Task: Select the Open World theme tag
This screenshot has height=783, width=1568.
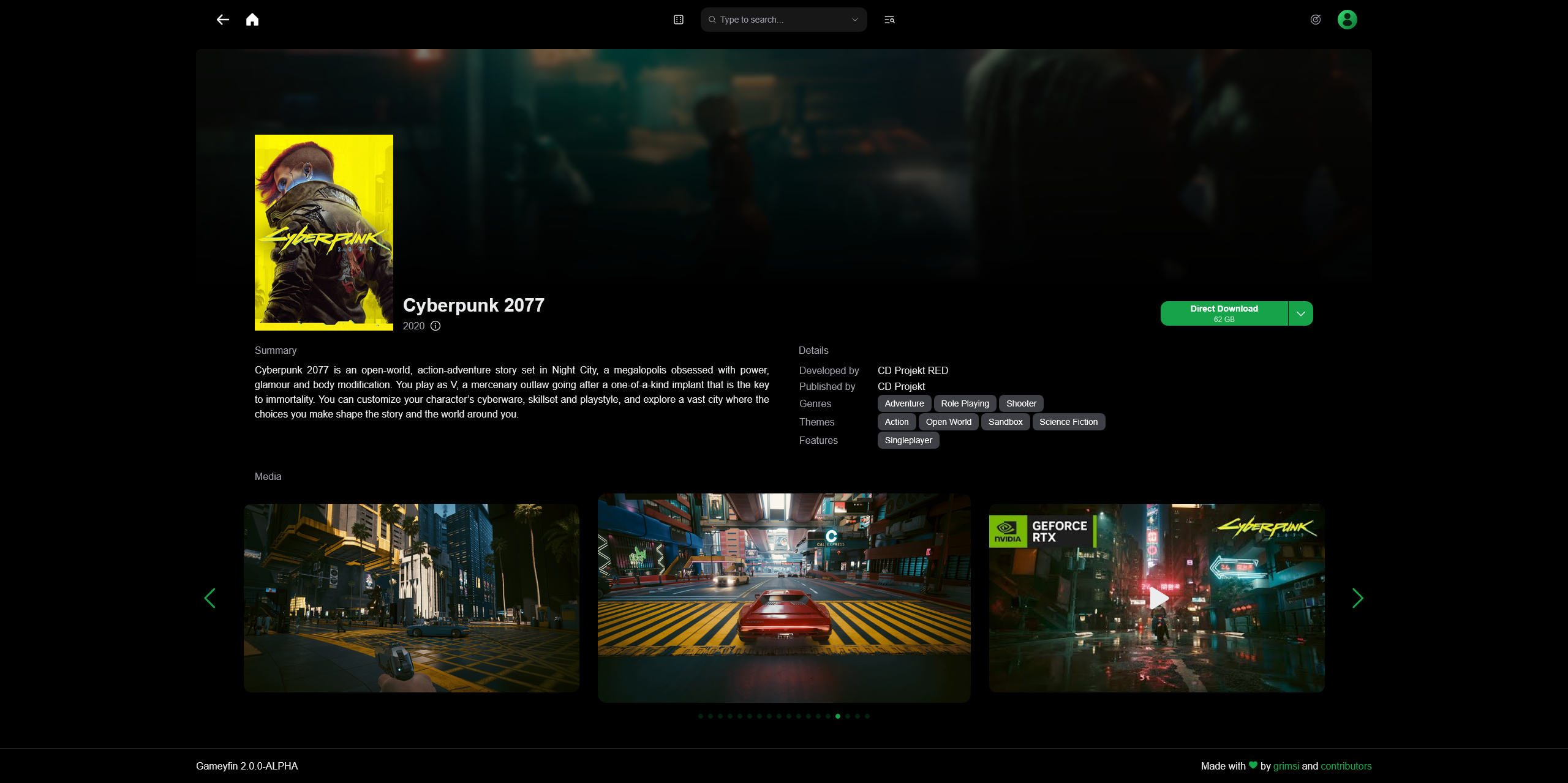Action: point(948,422)
